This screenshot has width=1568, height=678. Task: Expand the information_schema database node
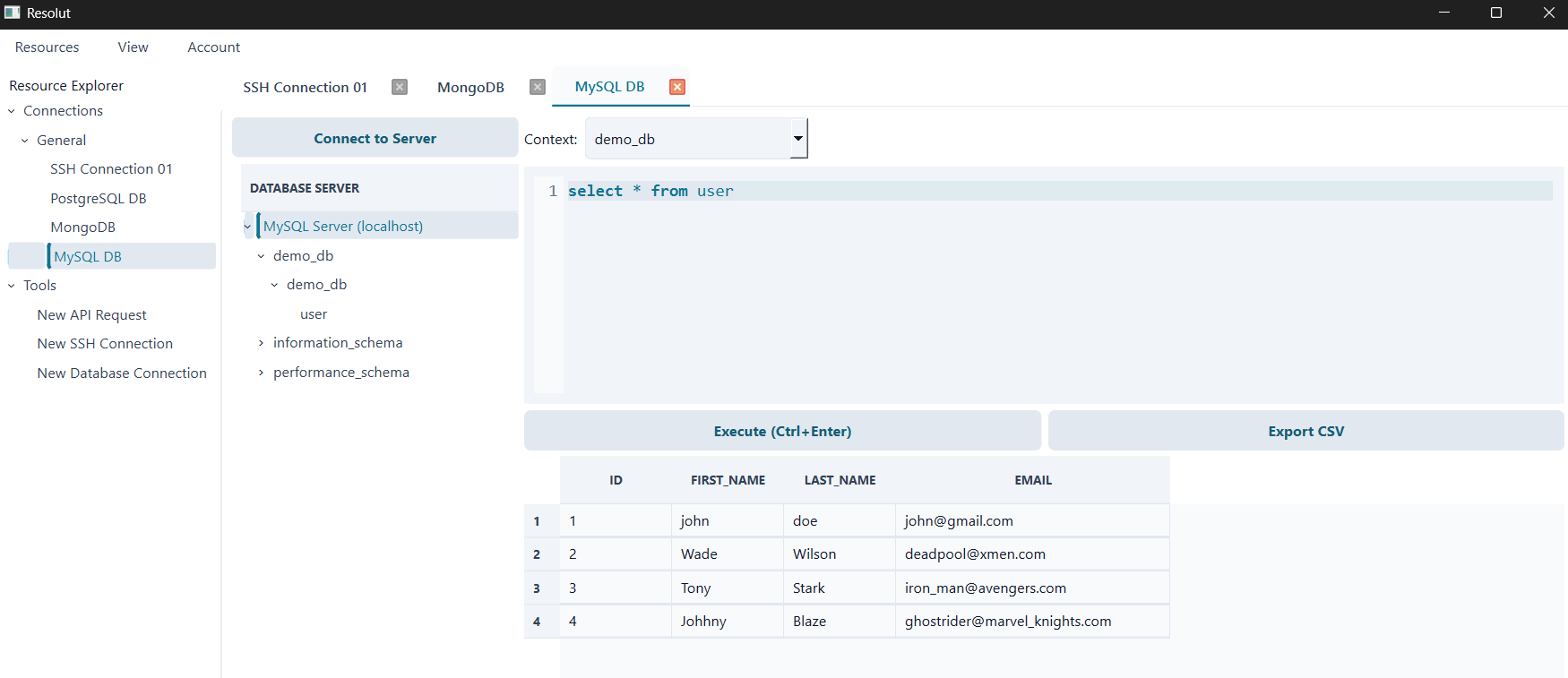click(x=261, y=343)
